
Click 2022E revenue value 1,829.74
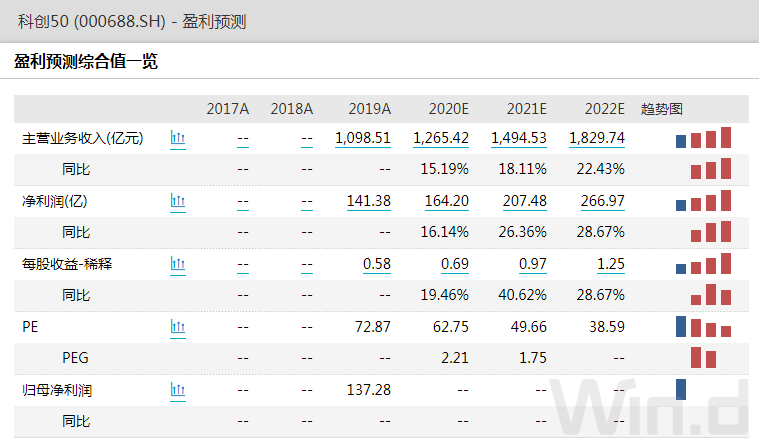(x=597, y=138)
